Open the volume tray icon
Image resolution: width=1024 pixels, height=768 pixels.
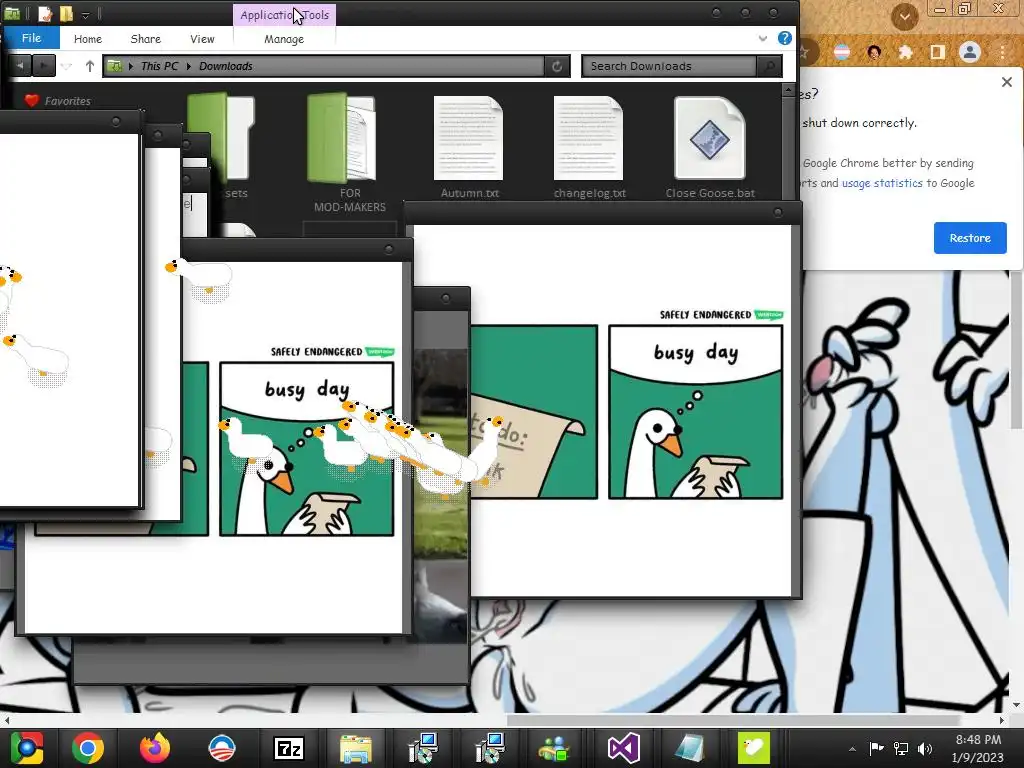click(925, 748)
